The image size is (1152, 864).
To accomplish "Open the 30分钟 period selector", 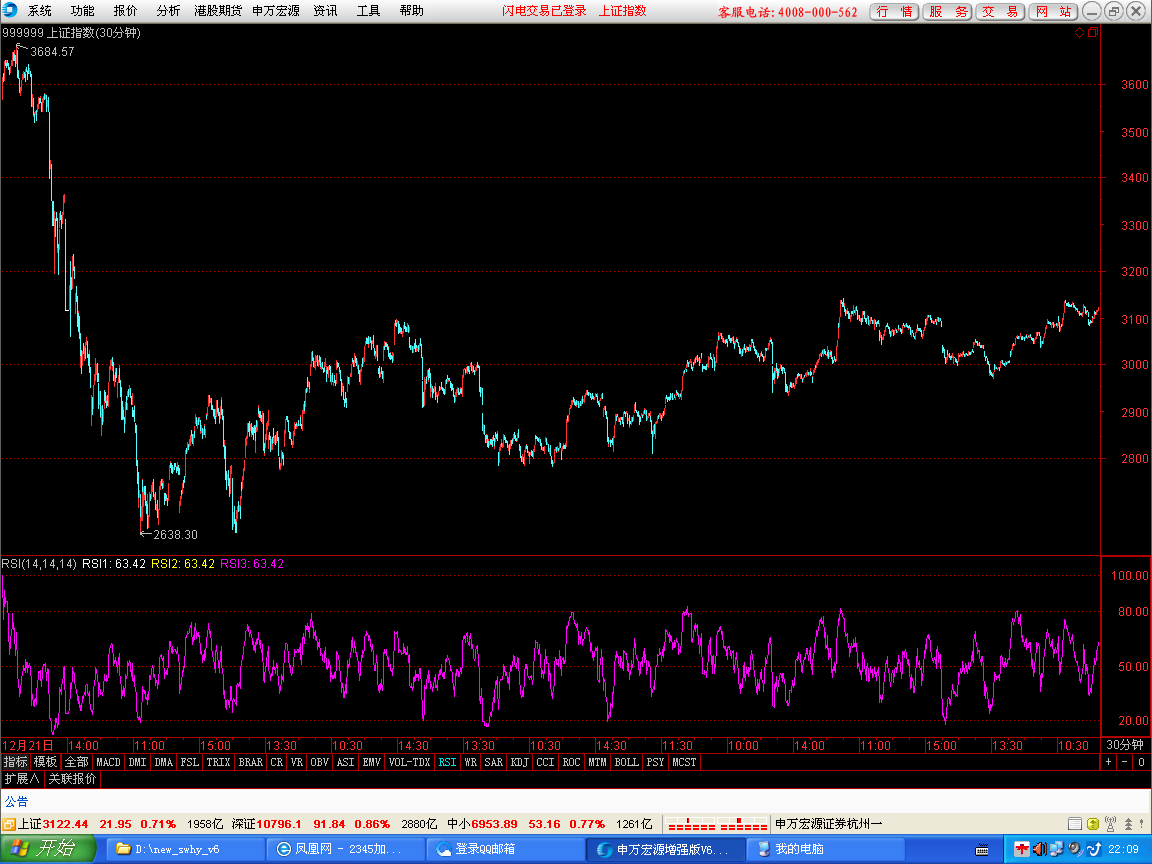I will [1125, 744].
